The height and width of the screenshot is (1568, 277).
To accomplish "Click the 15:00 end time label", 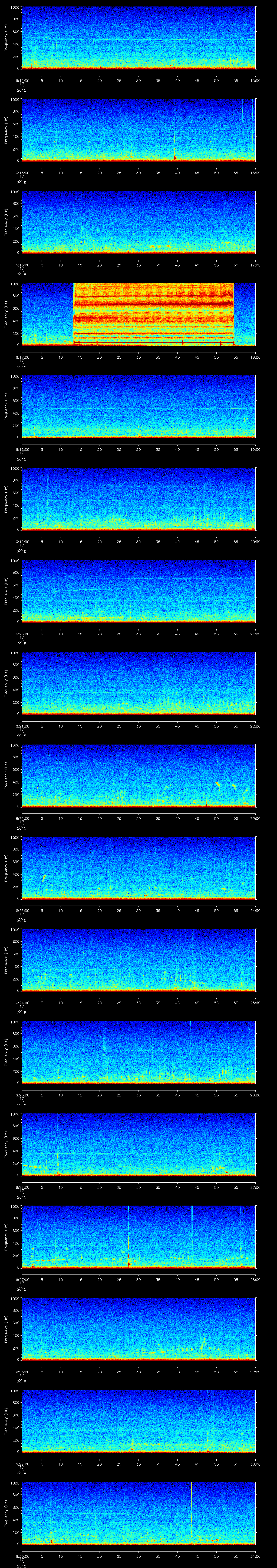I will click(255, 80).
